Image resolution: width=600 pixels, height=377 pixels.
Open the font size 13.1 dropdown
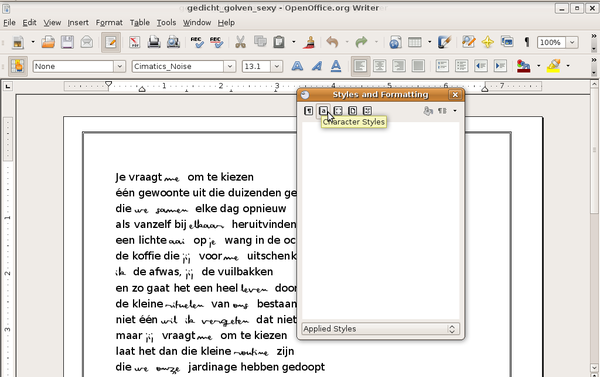277,66
